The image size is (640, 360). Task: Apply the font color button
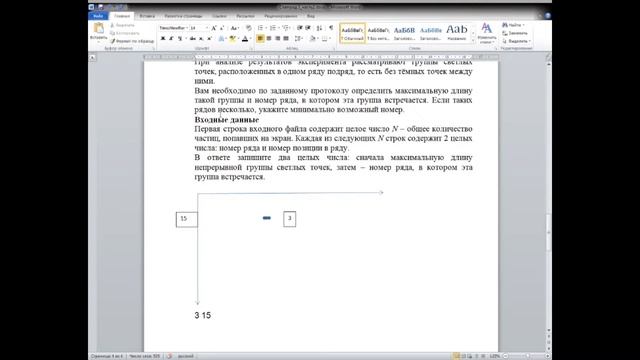pos(245,39)
